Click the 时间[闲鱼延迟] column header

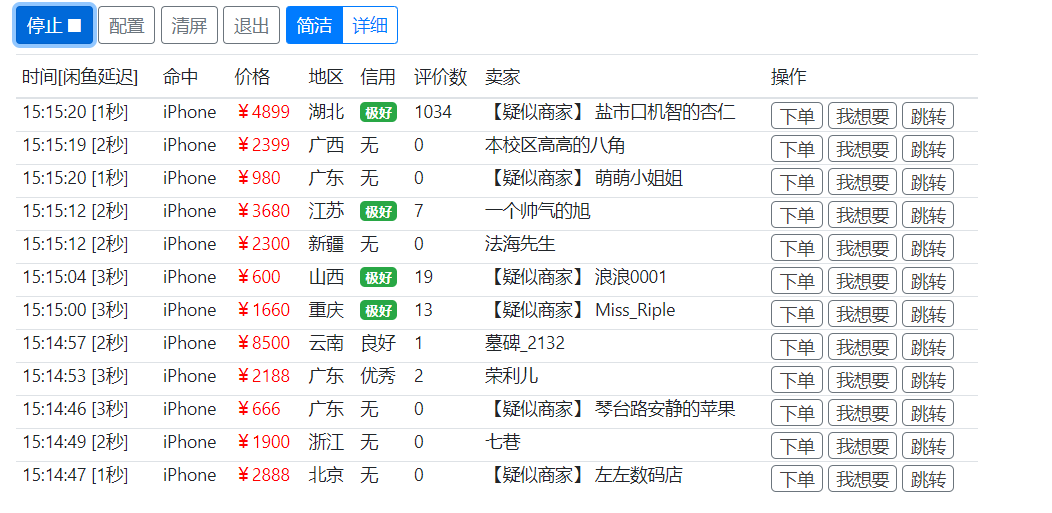tap(80, 77)
